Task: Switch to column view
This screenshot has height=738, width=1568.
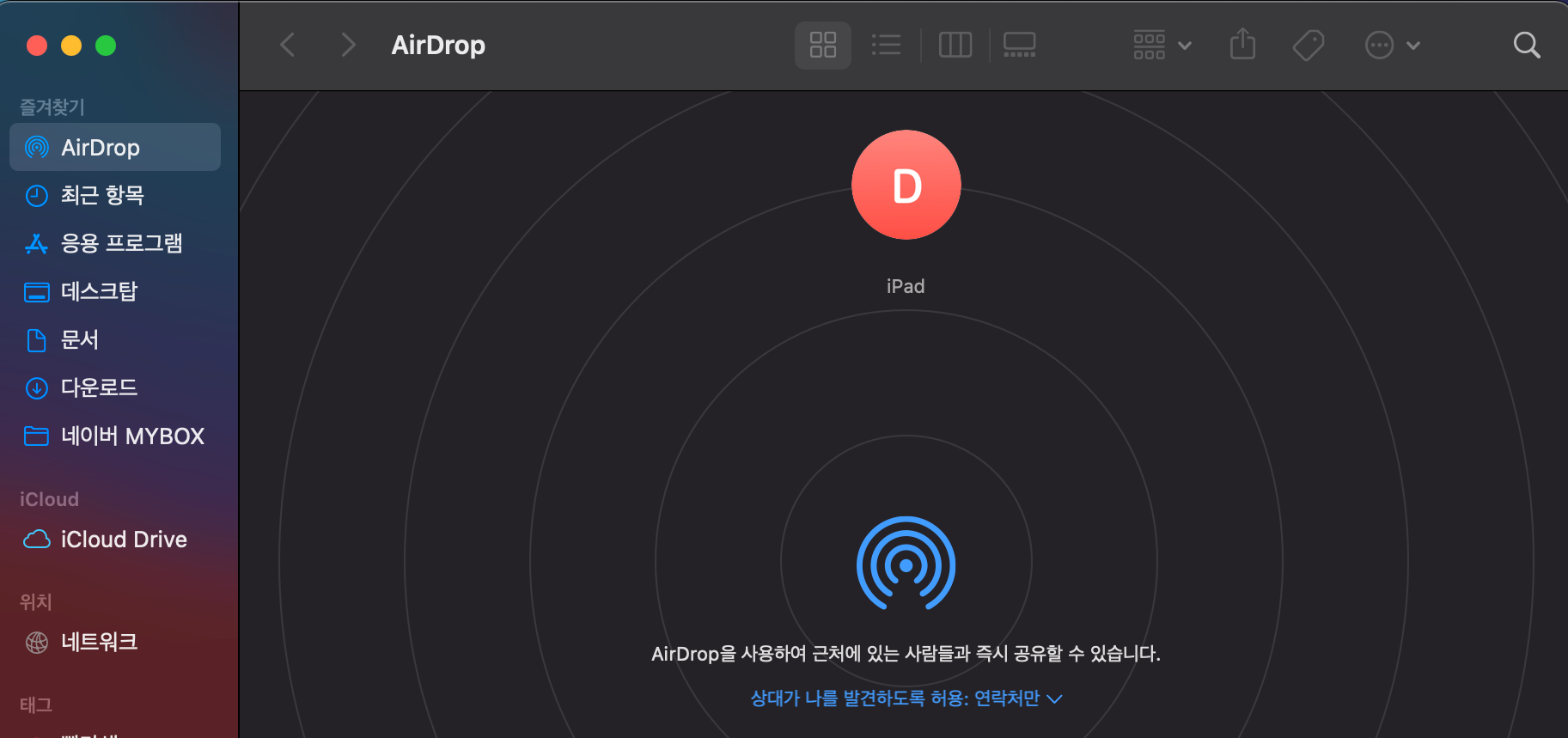Action: point(955,45)
